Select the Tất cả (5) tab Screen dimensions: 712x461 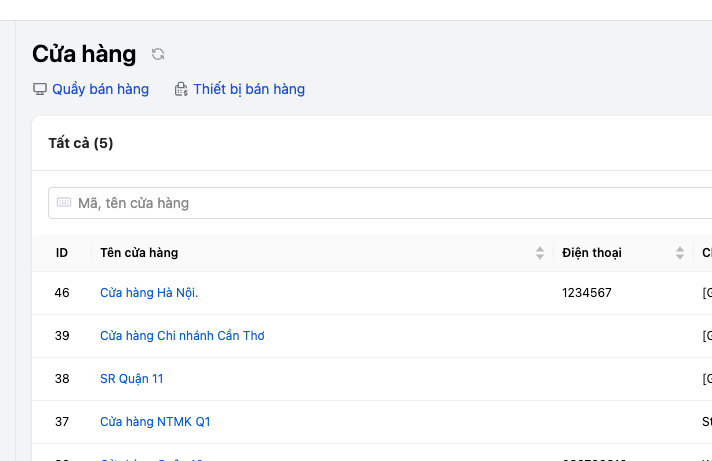81,143
